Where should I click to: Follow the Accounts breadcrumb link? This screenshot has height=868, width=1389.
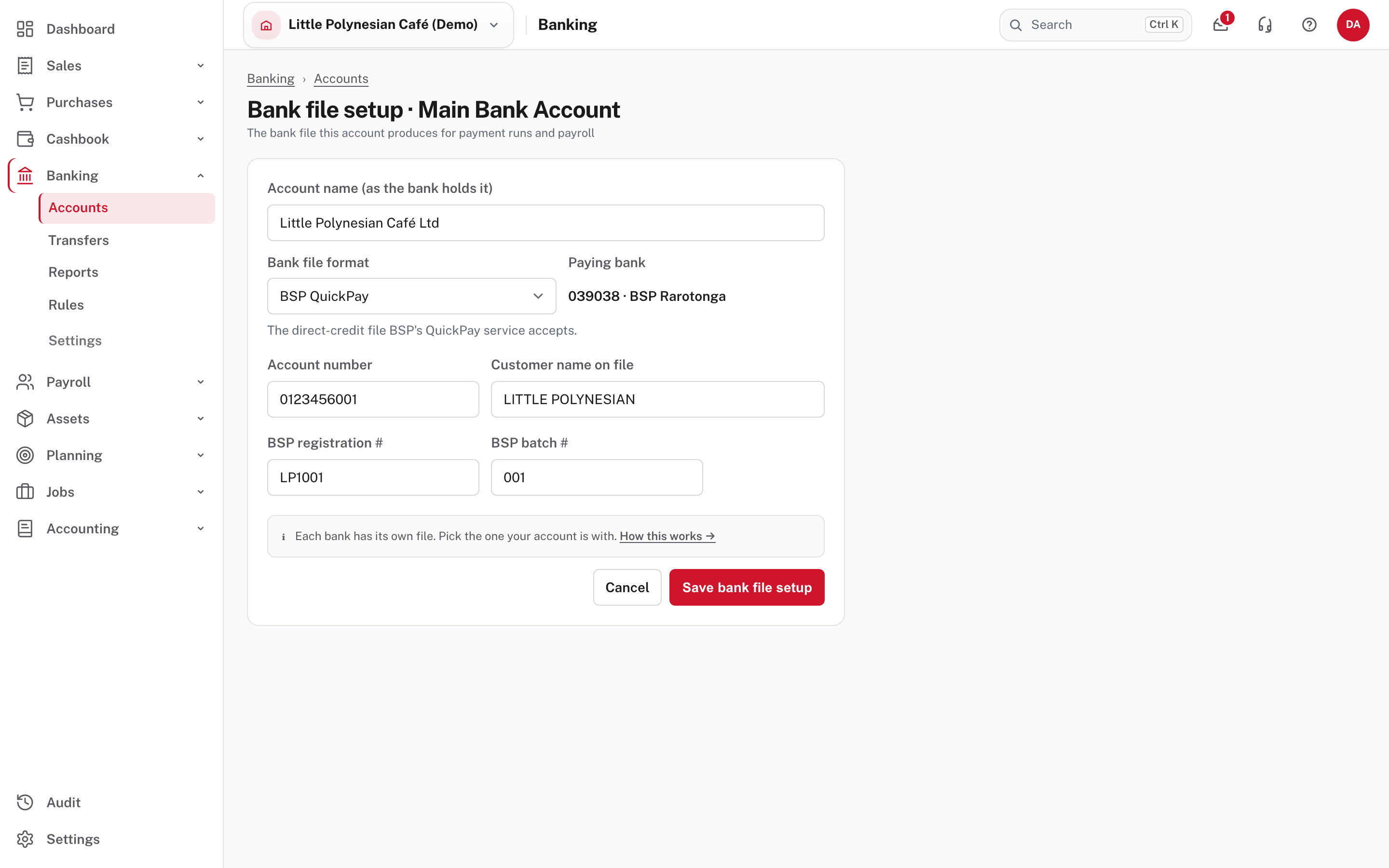click(x=341, y=79)
